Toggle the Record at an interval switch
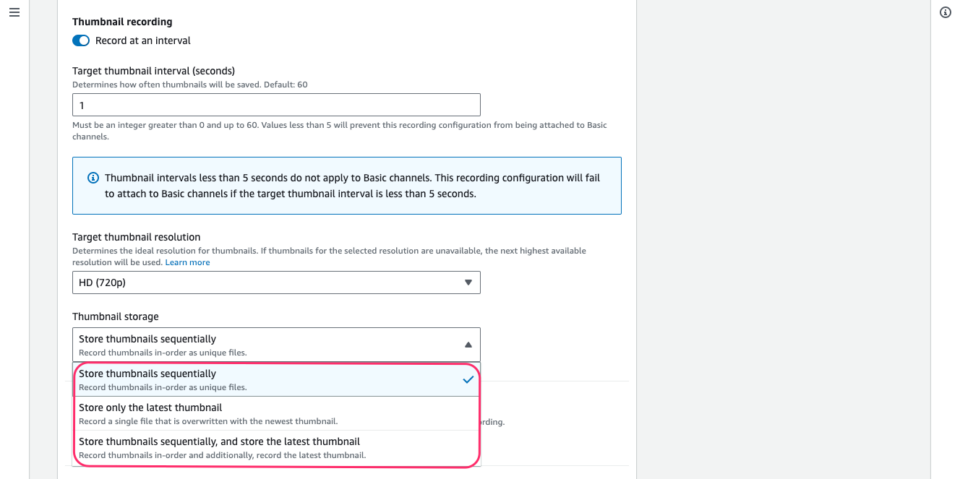960x479 pixels. coord(81,41)
